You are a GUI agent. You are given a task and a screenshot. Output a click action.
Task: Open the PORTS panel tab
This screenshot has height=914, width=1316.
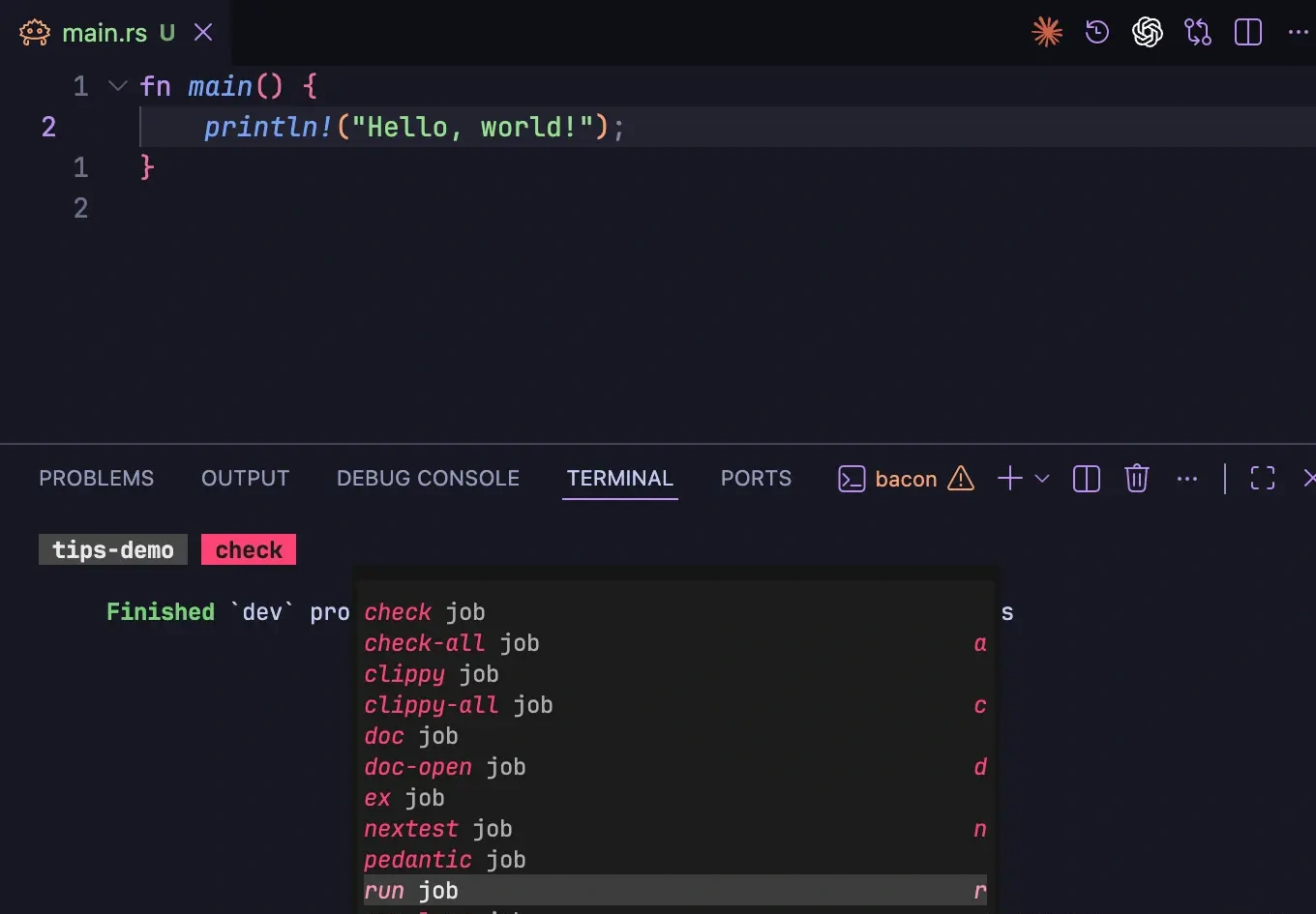(756, 478)
